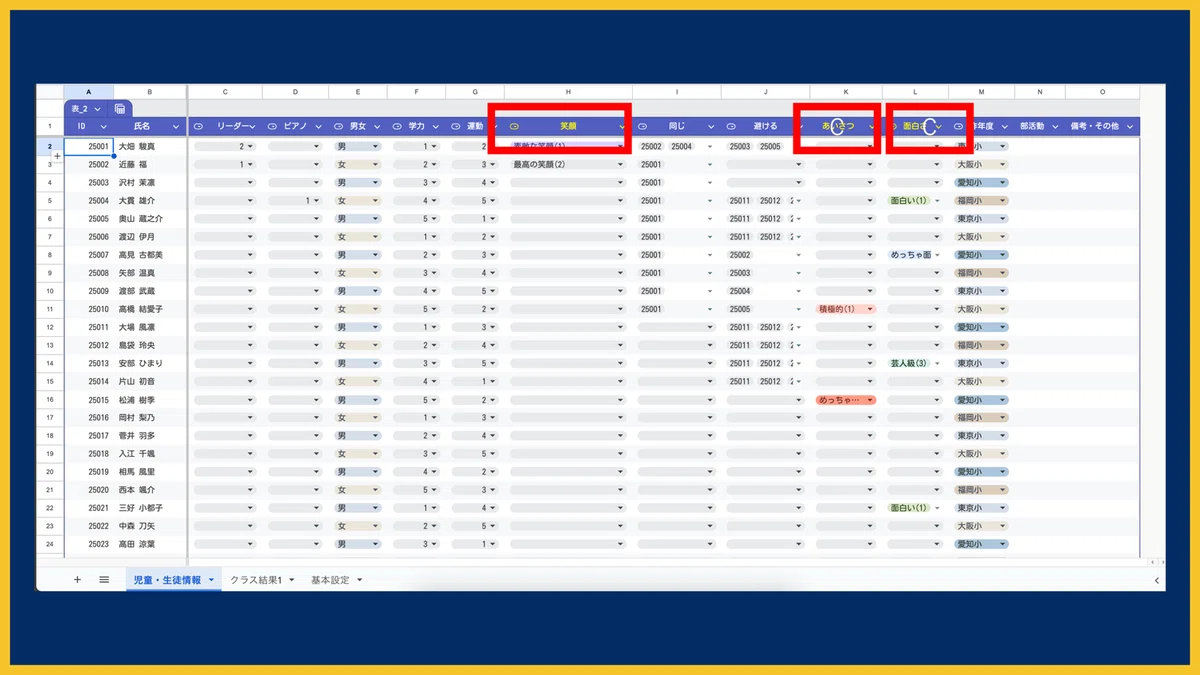Open the 備考・その他 column header chevron
Image resolution: width=1200 pixels, height=675 pixels.
pyautogui.click(x=1129, y=127)
